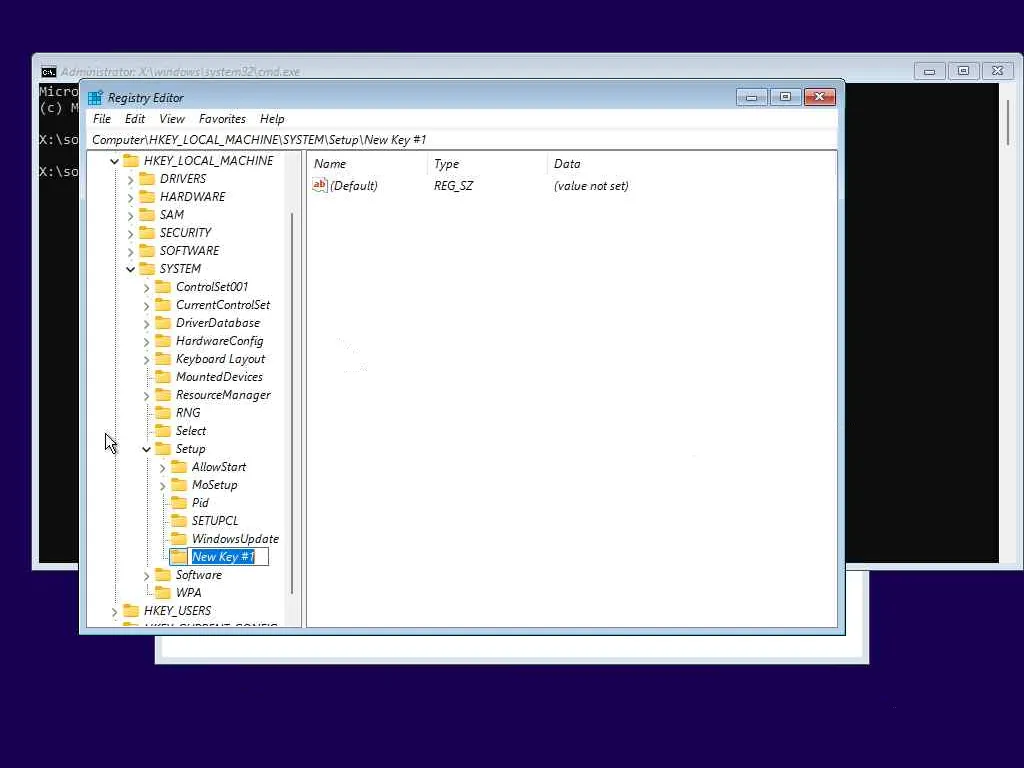Expand the SAM key
The image size is (1024, 768).
pos(131,216)
